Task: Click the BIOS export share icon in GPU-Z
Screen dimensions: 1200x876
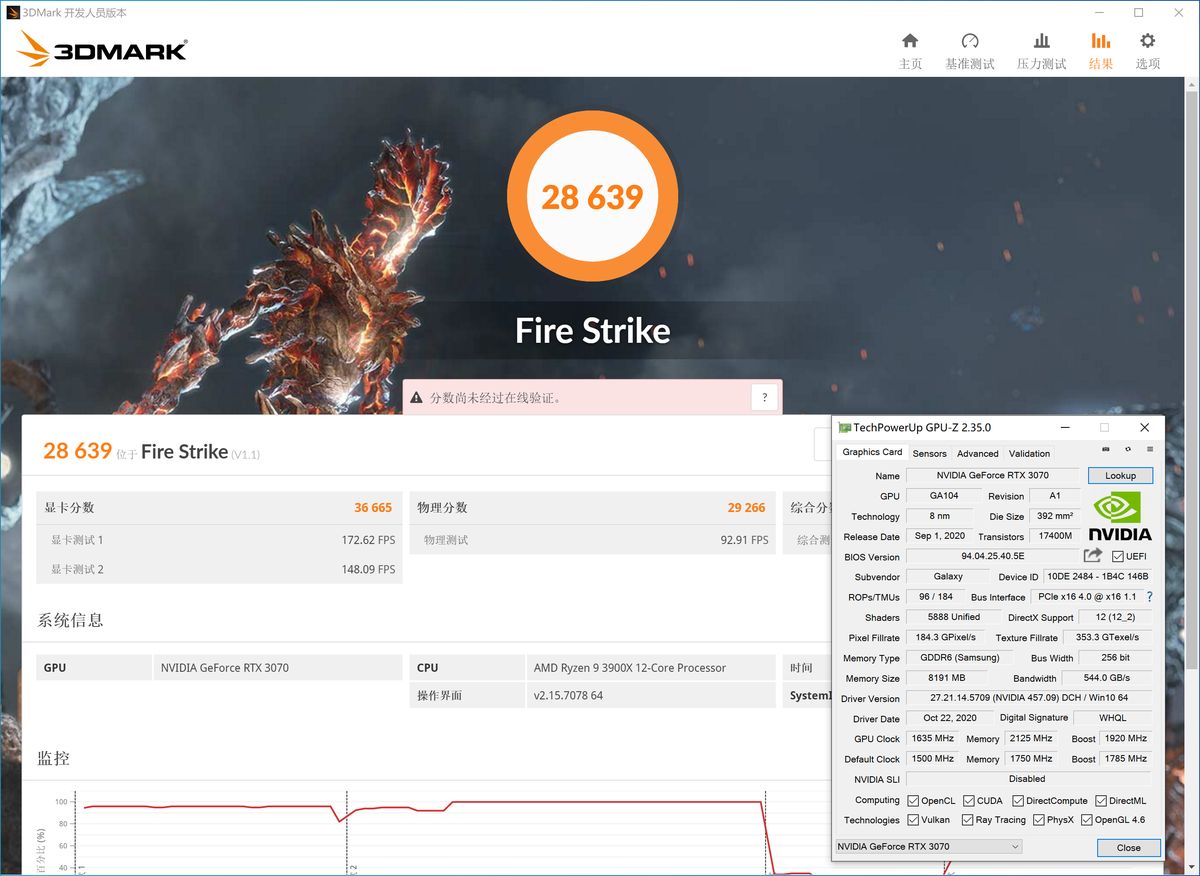Action: [1093, 555]
